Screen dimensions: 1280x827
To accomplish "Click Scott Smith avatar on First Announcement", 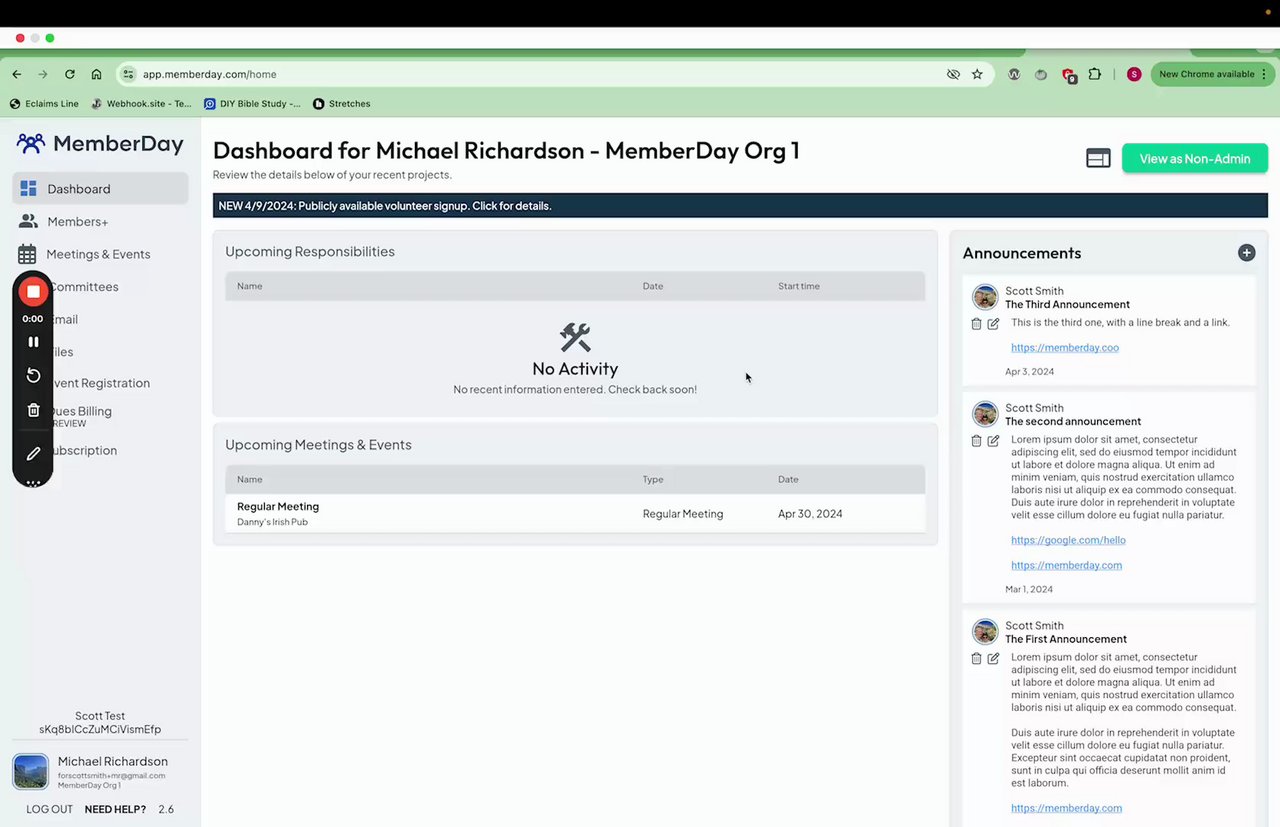I will pyautogui.click(x=985, y=632).
